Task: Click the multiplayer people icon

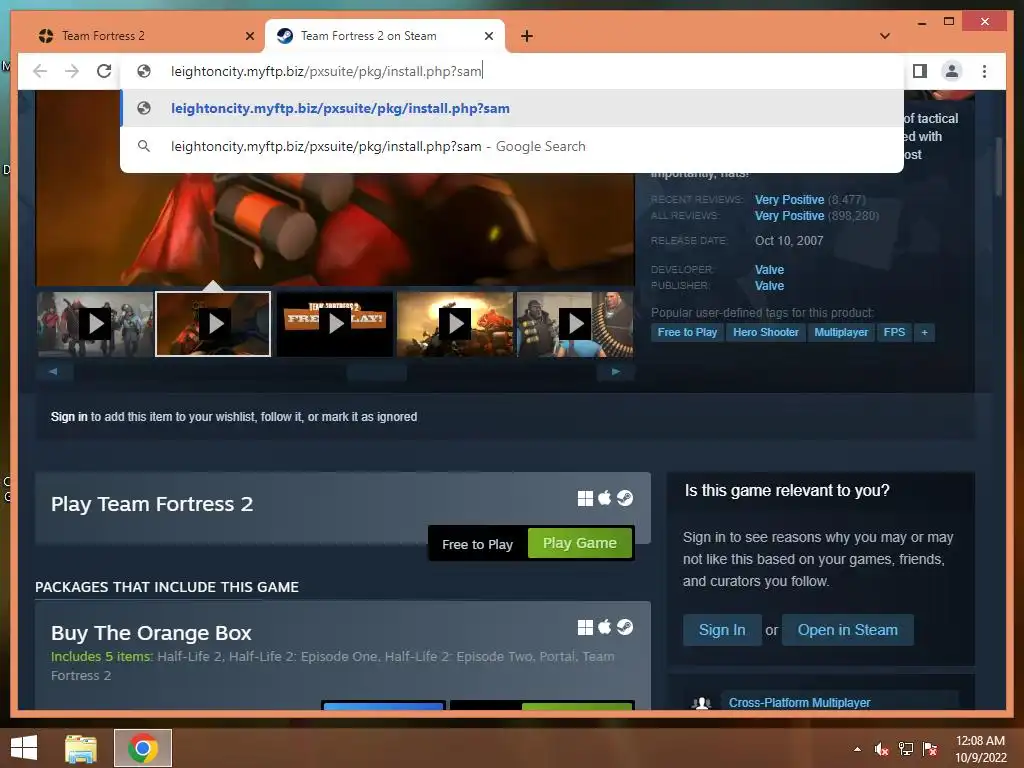Action: click(701, 703)
